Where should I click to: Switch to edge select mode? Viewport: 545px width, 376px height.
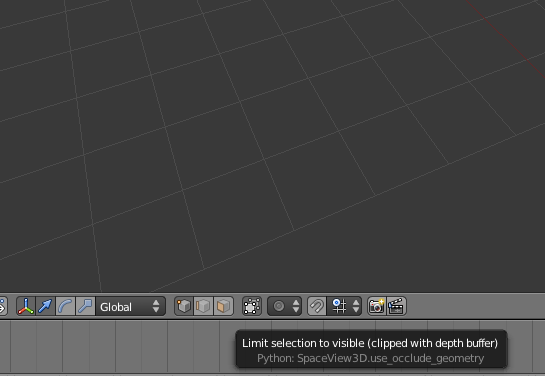pyautogui.click(x=203, y=306)
